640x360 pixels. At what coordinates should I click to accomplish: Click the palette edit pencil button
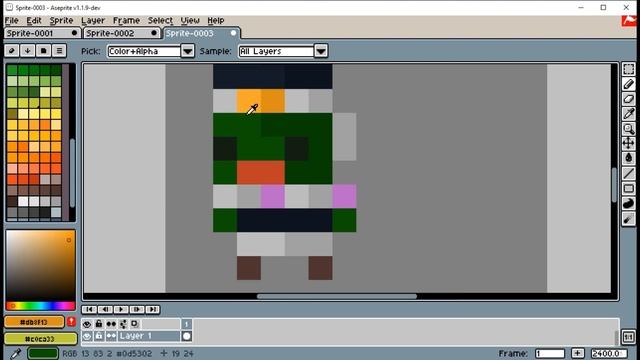tap(11, 51)
